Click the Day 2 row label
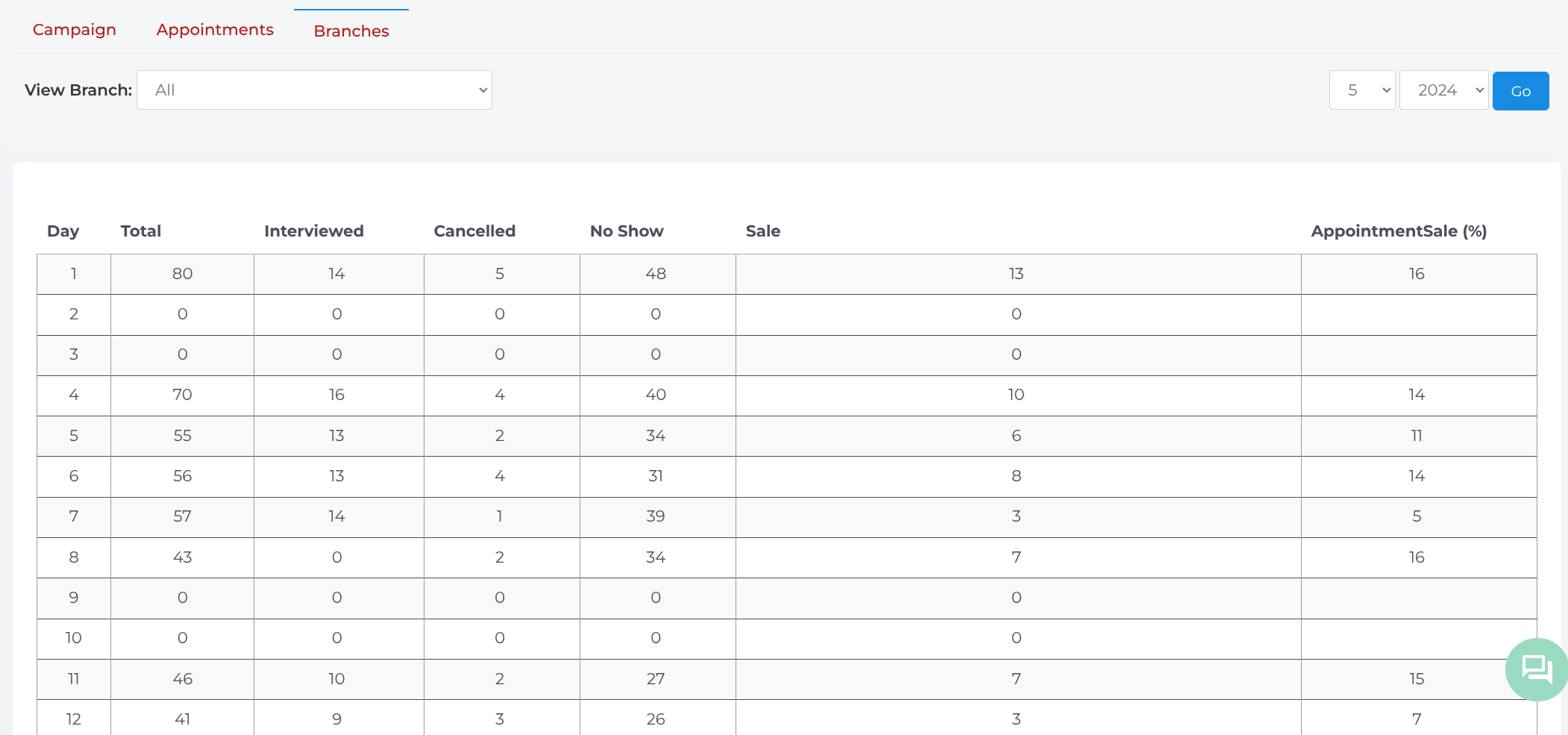This screenshot has width=1568, height=735. click(74, 314)
